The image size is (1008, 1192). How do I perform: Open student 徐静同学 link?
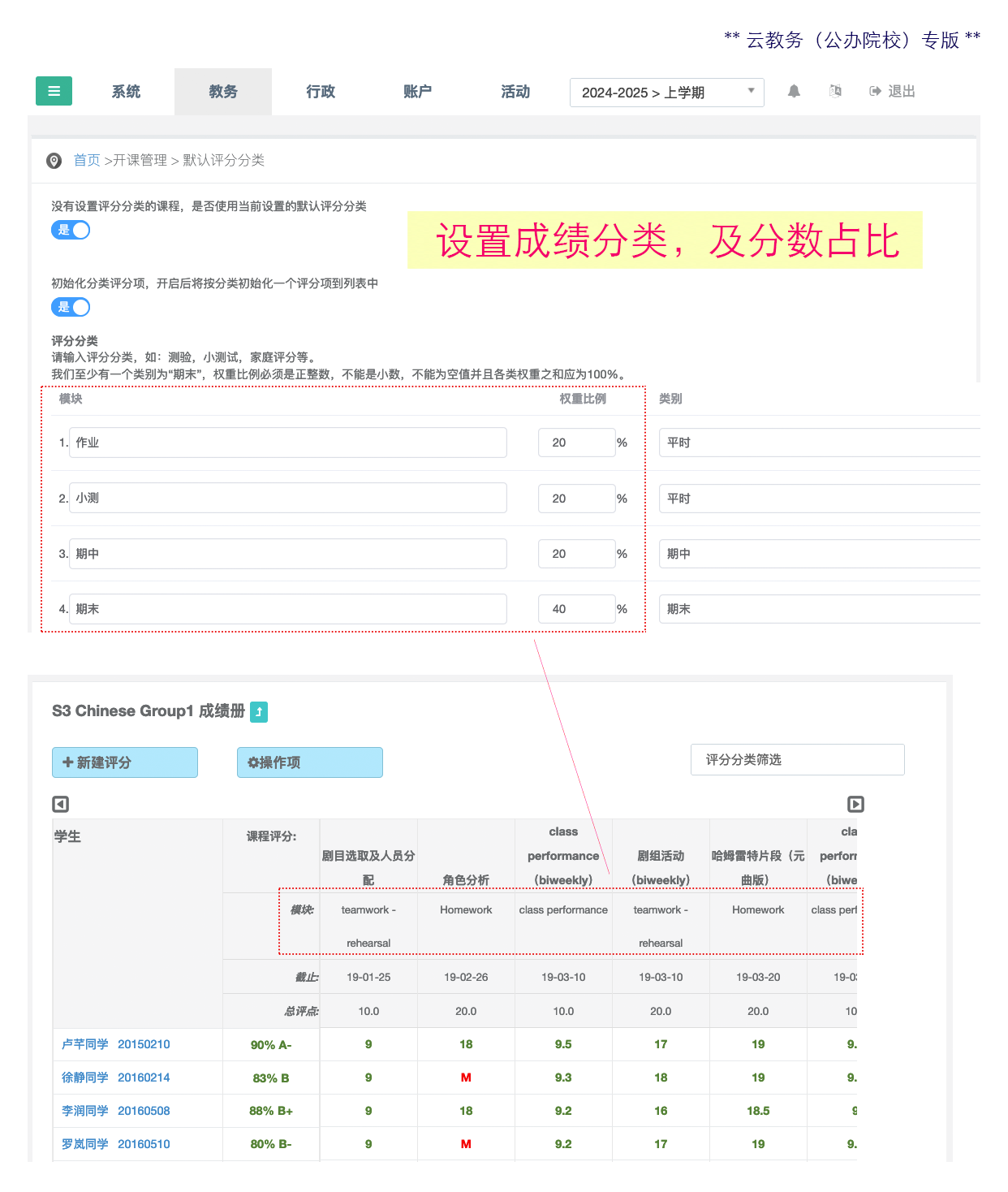85,1078
